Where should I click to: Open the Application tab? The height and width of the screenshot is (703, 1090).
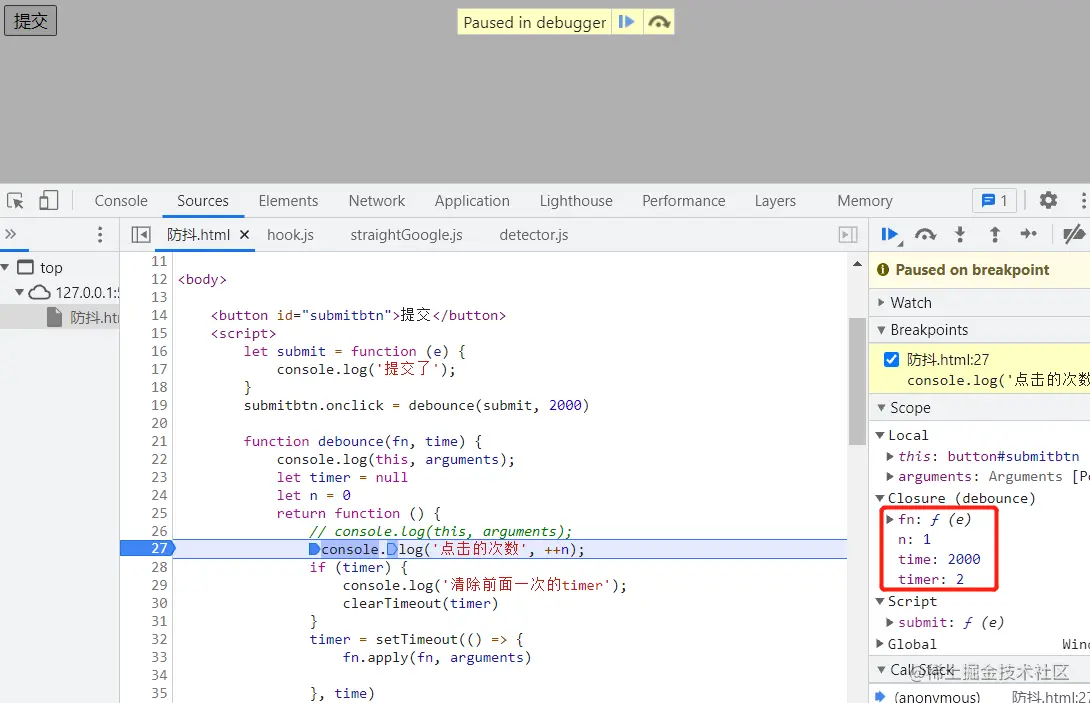coord(472,201)
